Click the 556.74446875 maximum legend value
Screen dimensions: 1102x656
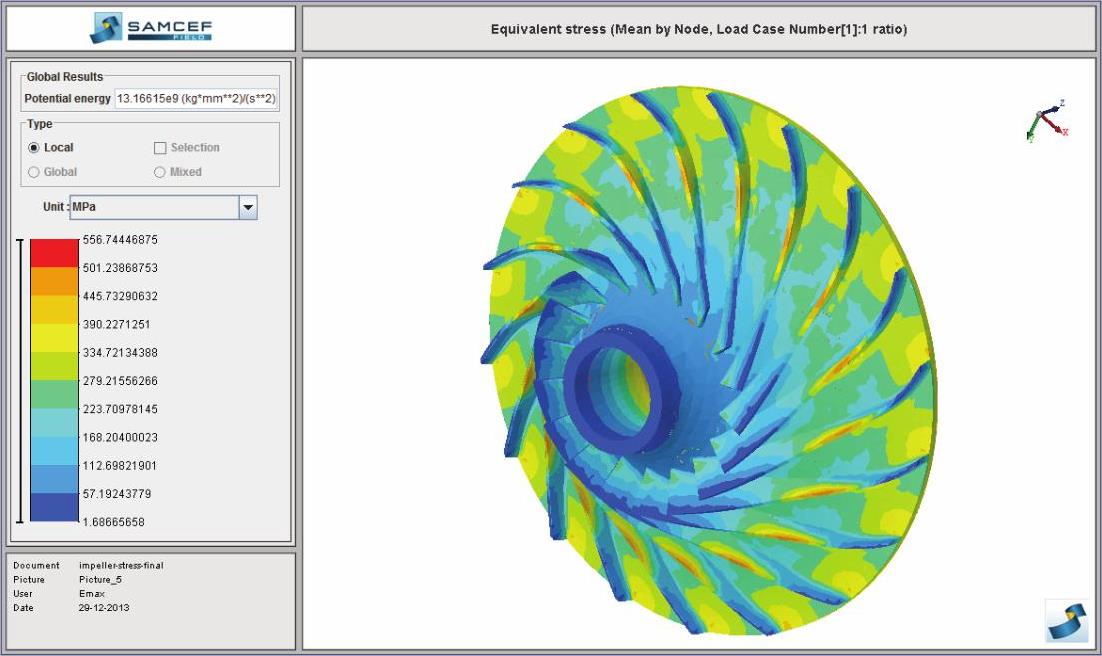(x=119, y=240)
